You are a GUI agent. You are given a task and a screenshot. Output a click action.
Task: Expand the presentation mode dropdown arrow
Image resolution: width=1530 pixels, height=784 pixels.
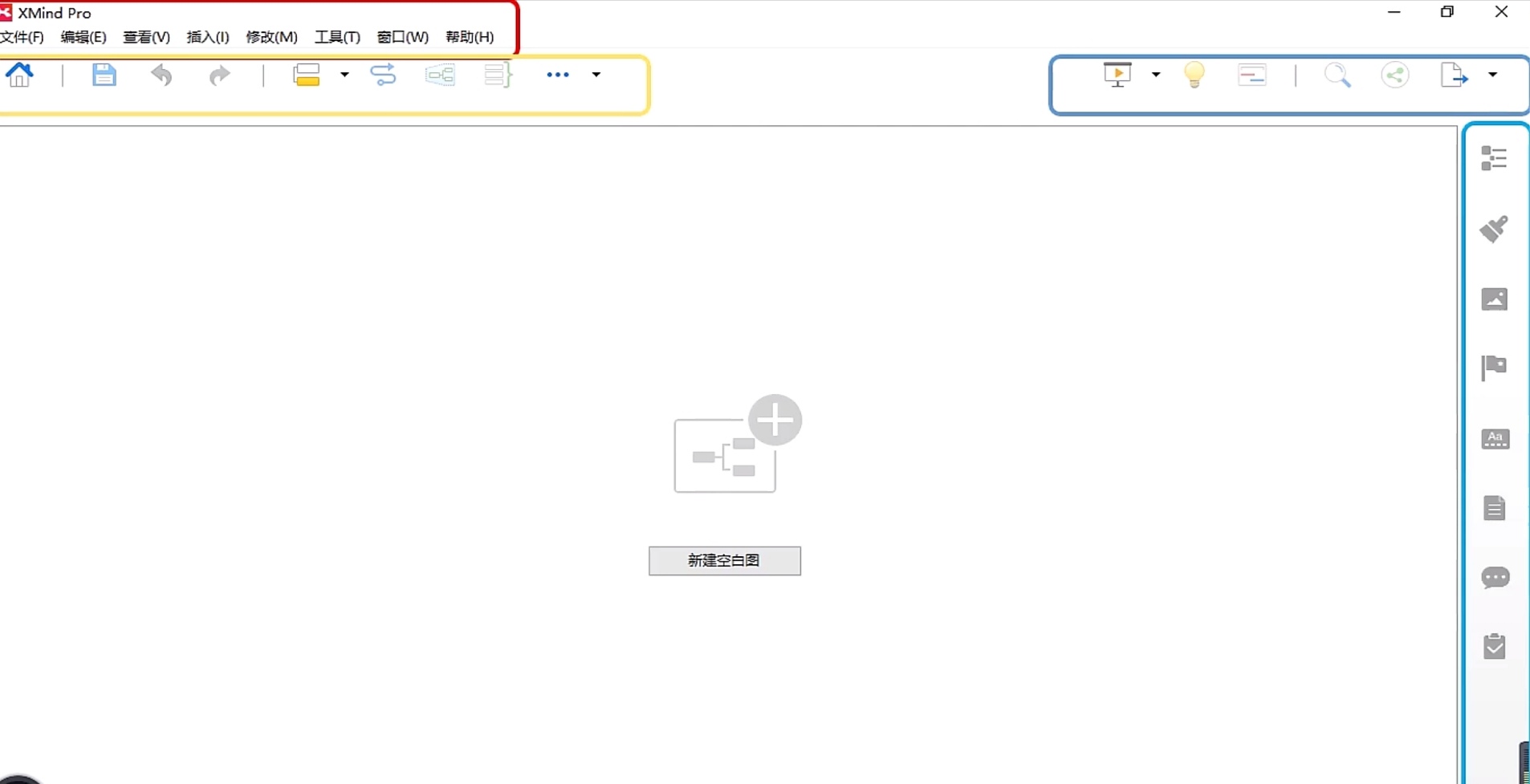(1156, 75)
